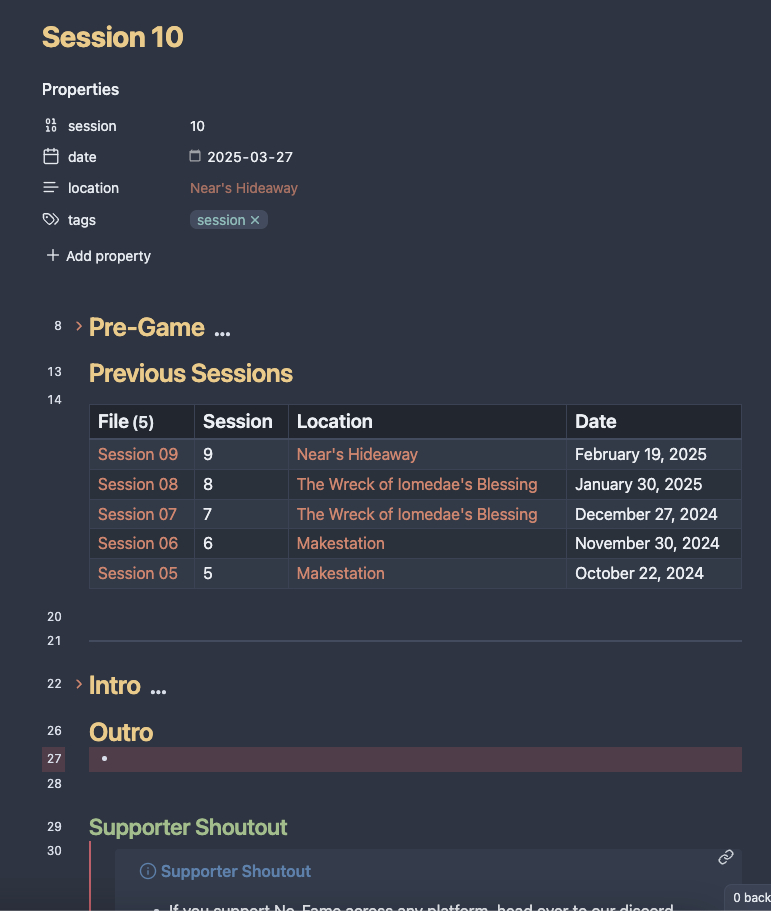This screenshot has height=911, width=771.
Task: Click the session property value 10
Action: [197, 126]
